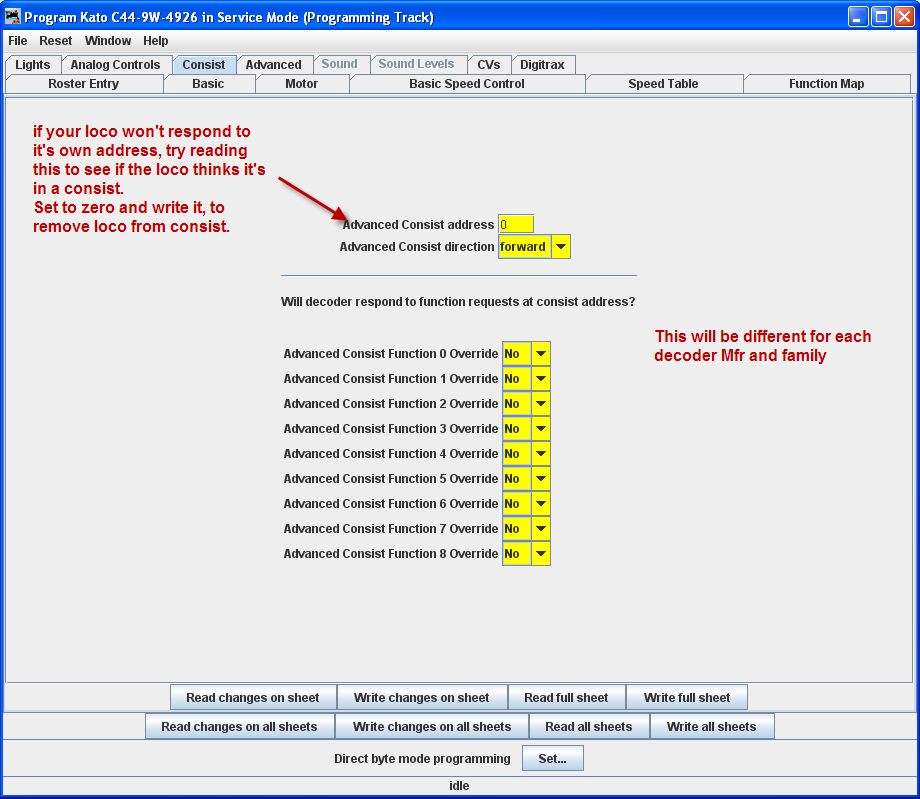Viewport: 920px width, 799px height.
Task: Expand Function 4 Override dropdown
Action: click(x=540, y=454)
